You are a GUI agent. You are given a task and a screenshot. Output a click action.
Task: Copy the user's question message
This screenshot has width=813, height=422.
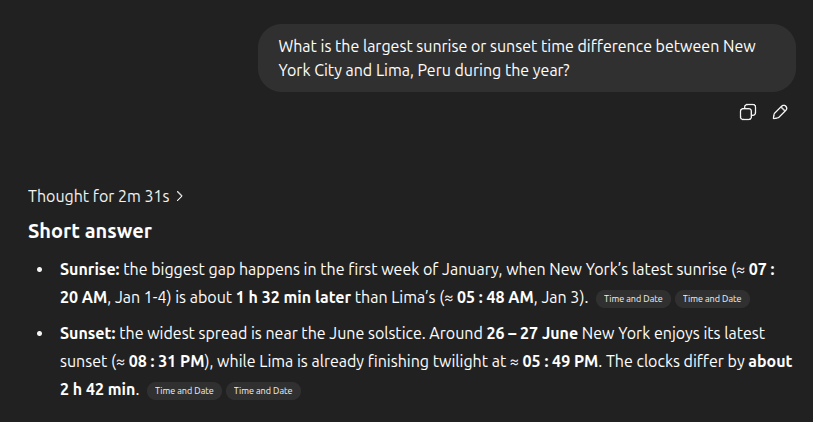point(747,112)
